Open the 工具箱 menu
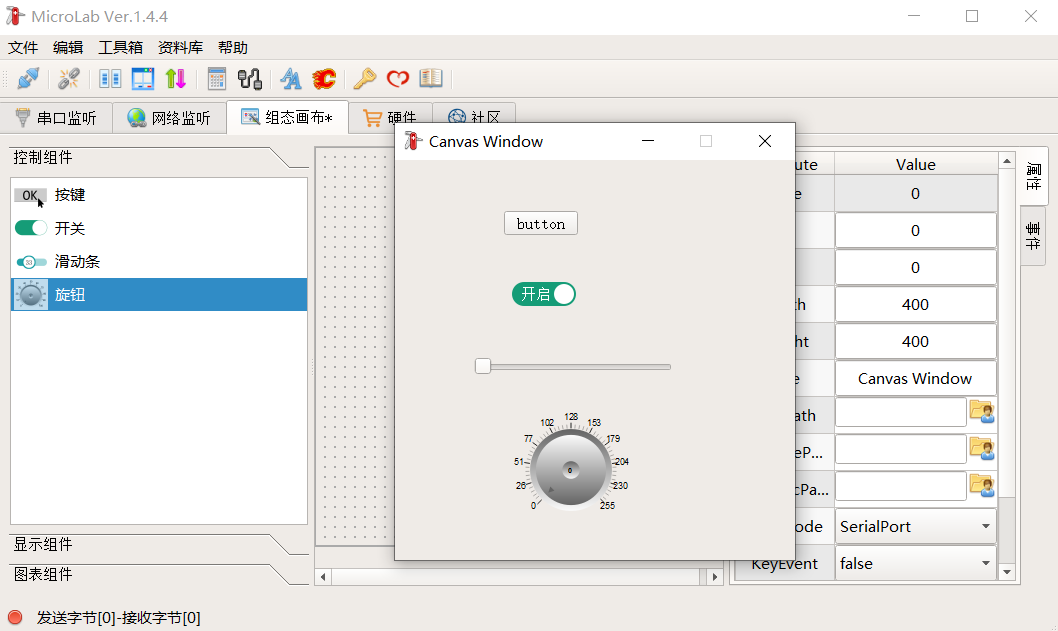 [121, 48]
